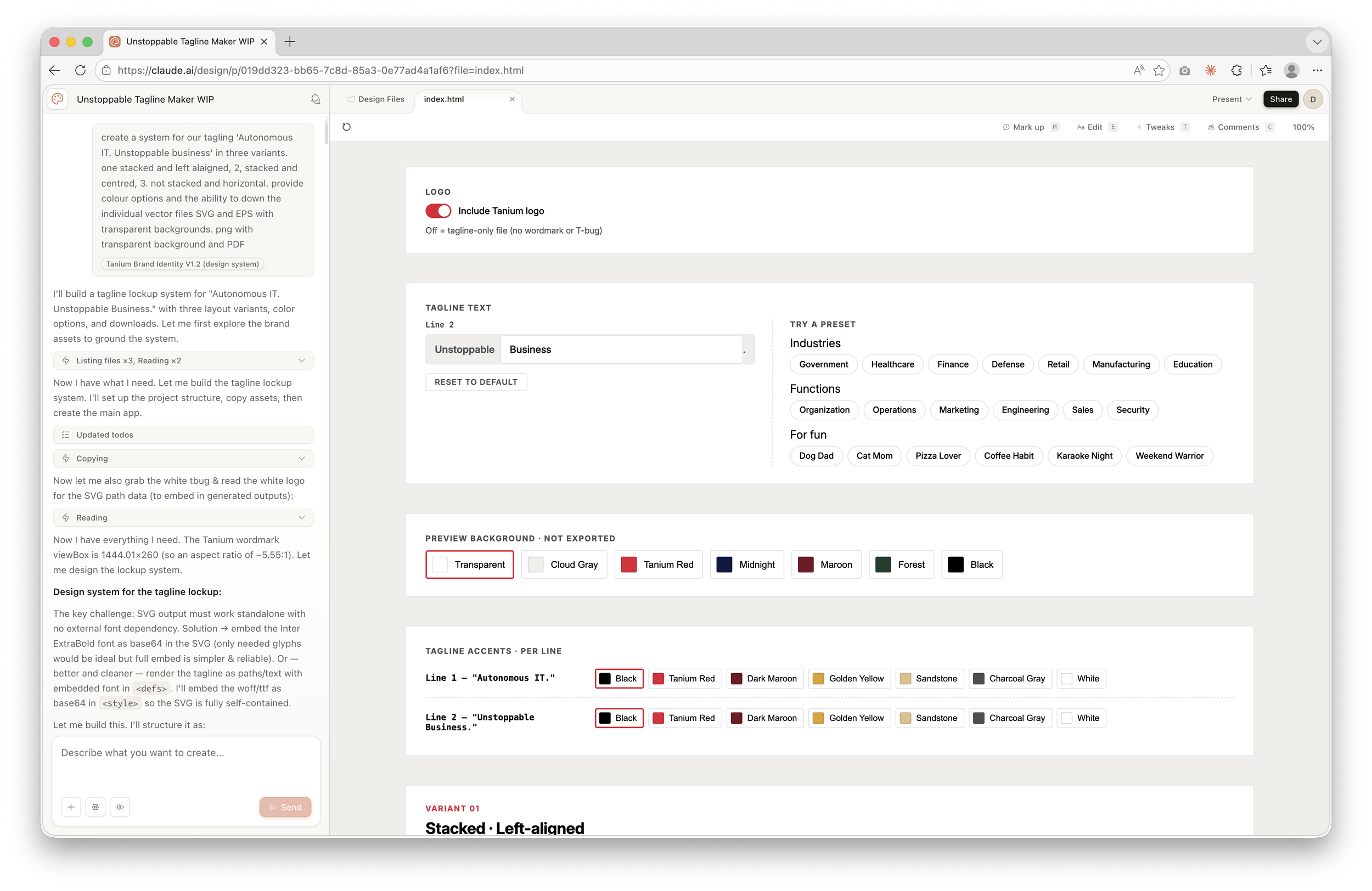This screenshot has width=1372, height=891.
Task: Choose Charcoal Gray accent for Line 2
Action: coord(1010,718)
